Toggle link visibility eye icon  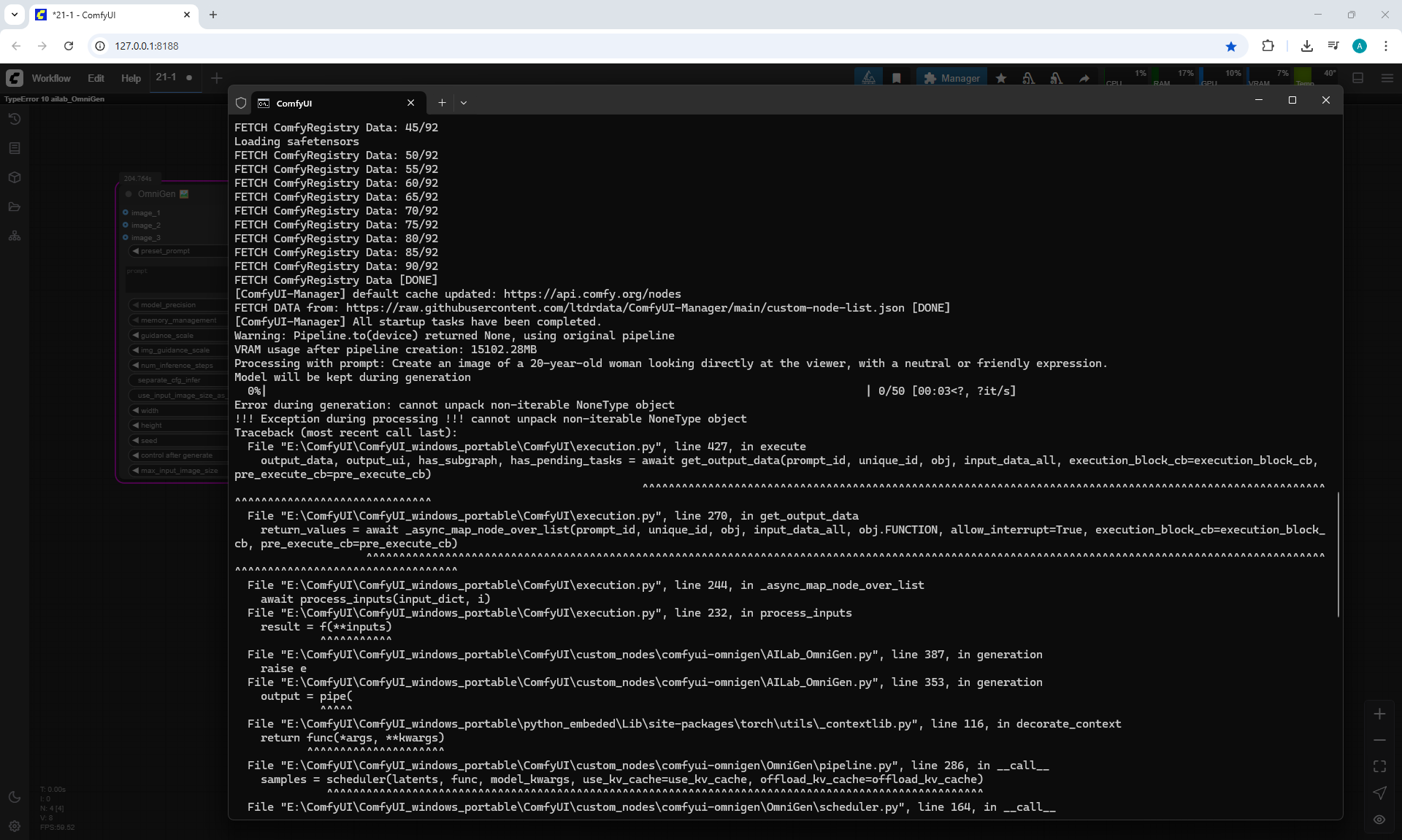1379,820
